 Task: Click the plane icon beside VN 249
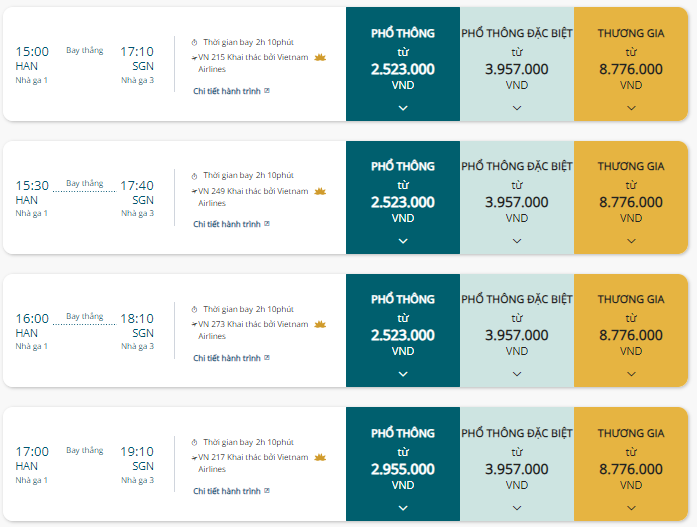click(194, 190)
